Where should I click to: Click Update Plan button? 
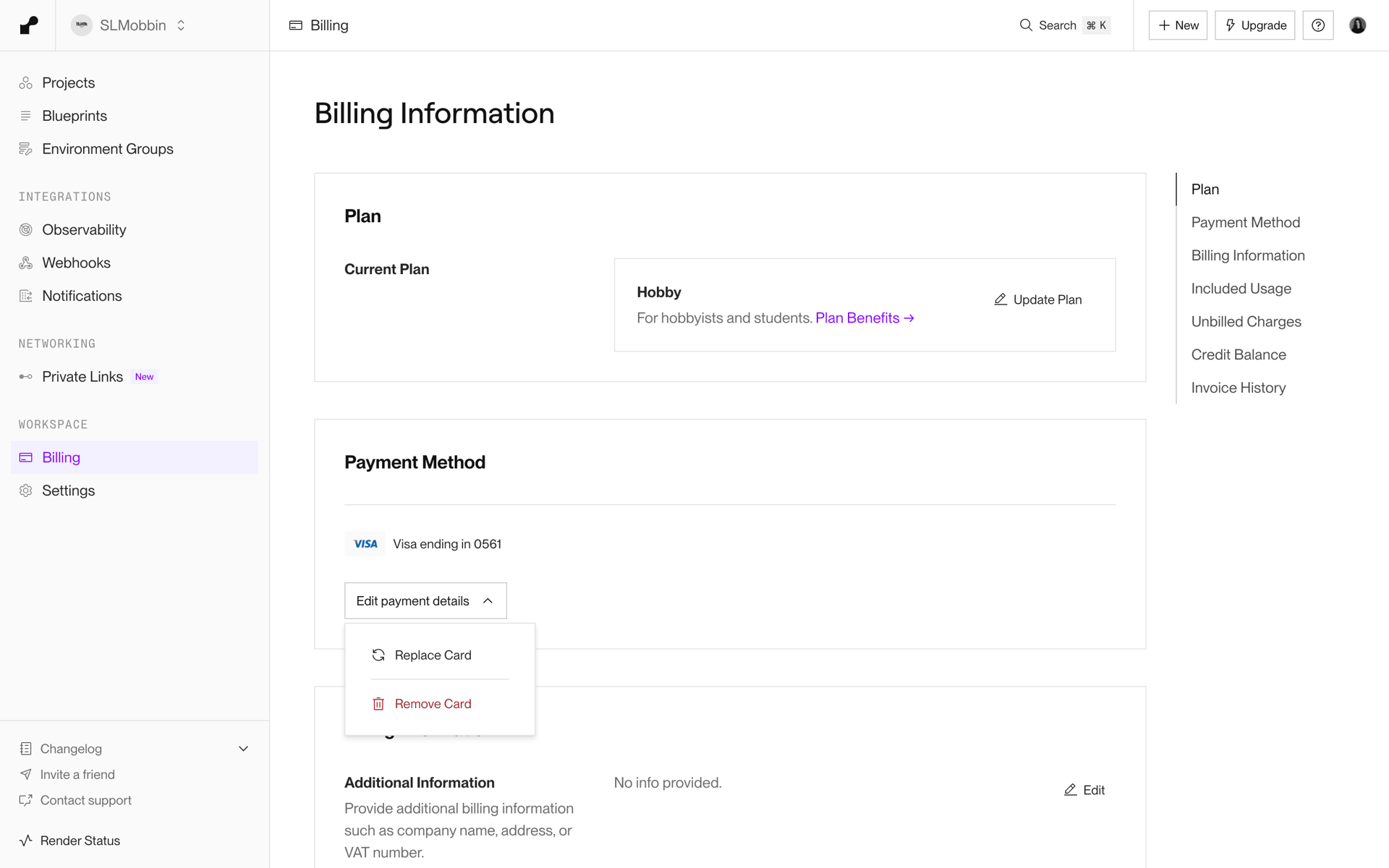tap(1037, 299)
